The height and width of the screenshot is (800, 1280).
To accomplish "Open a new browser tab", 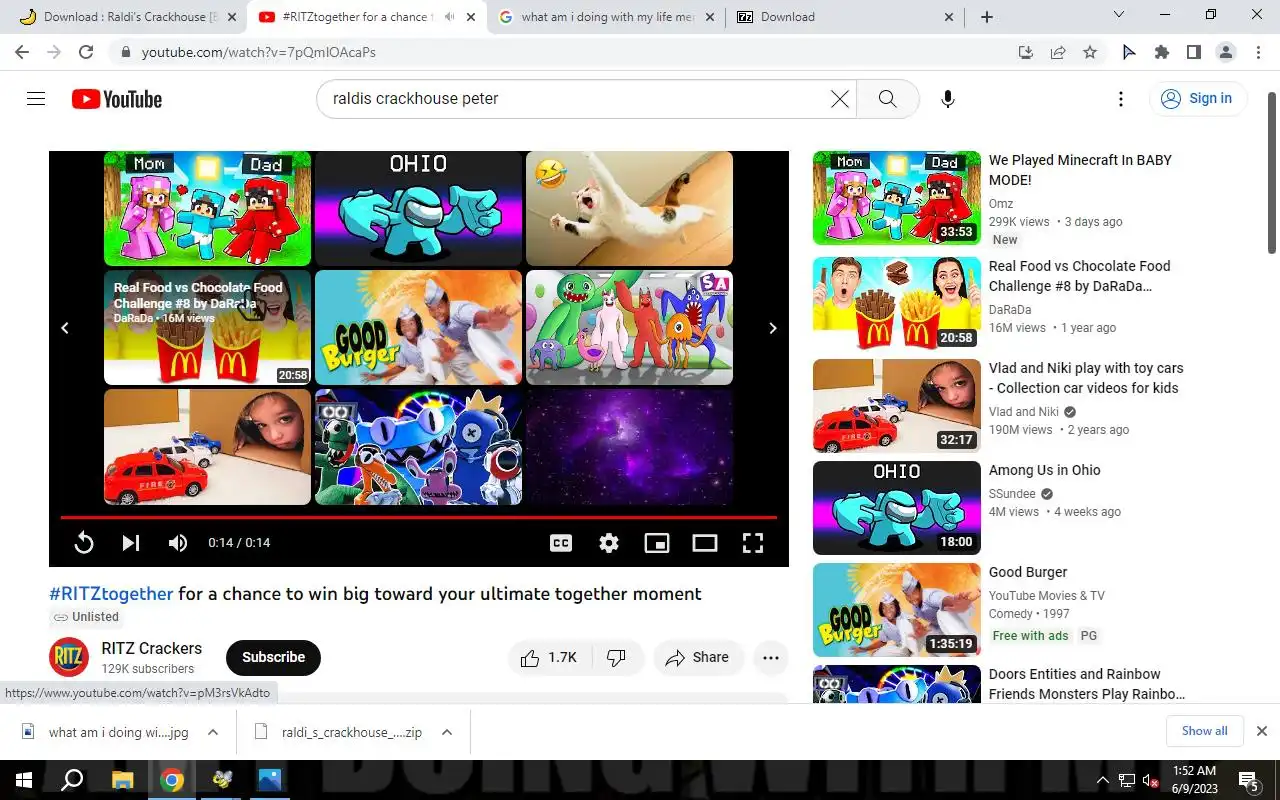I will [x=987, y=17].
